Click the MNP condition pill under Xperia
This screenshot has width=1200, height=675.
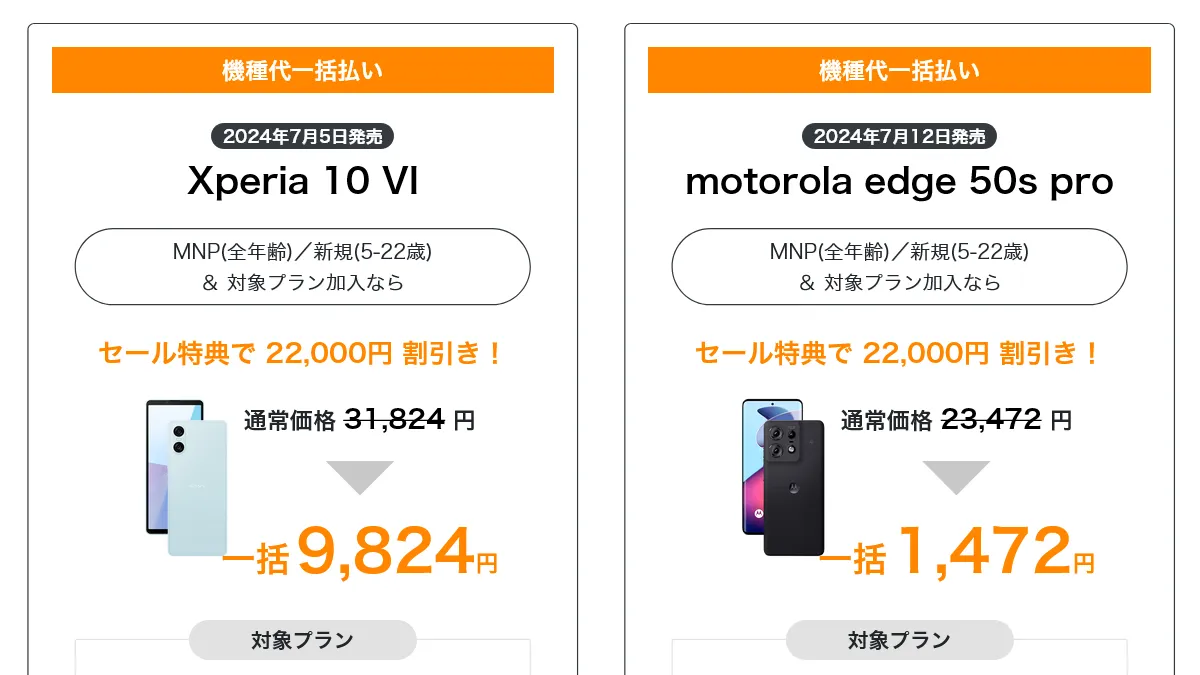coord(303,267)
